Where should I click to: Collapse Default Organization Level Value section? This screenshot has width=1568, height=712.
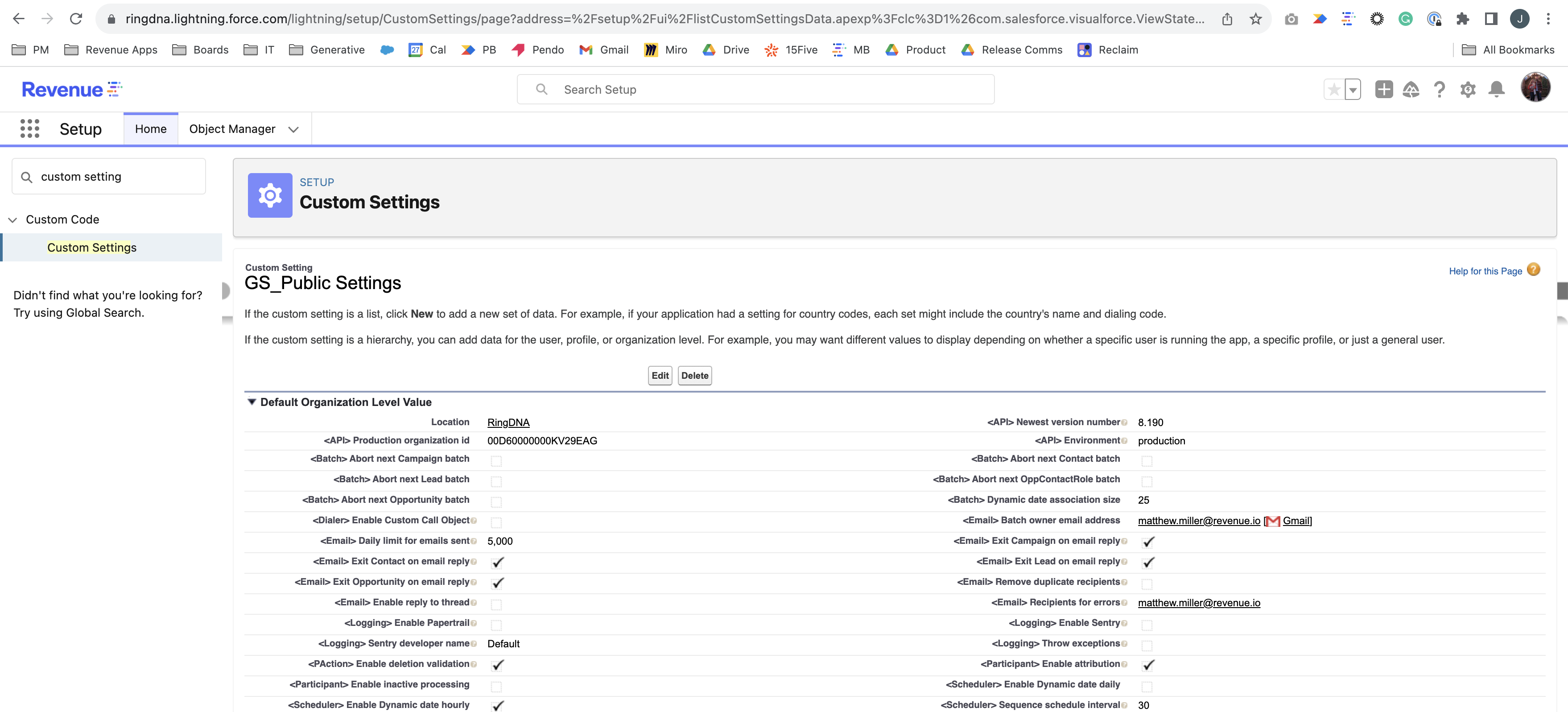[x=252, y=402]
